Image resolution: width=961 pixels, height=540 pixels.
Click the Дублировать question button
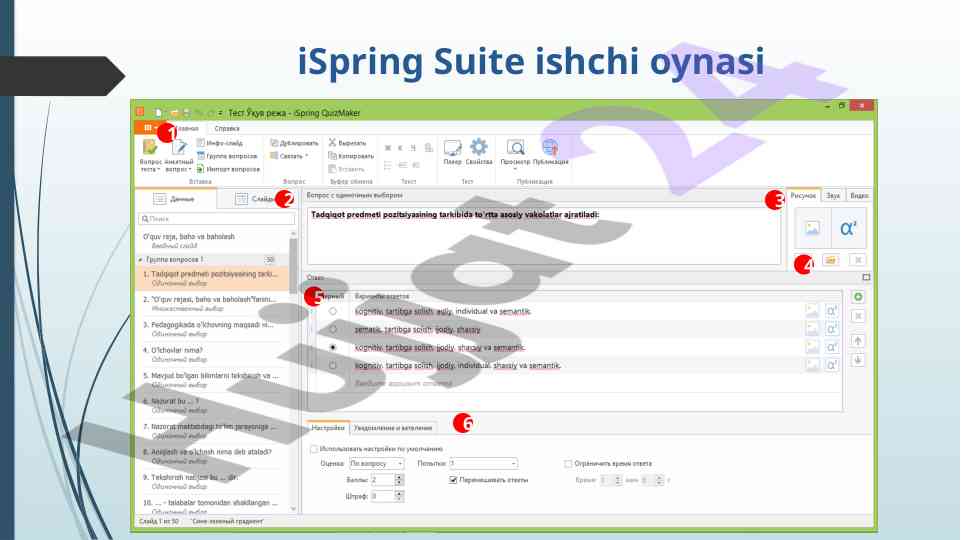pyautogui.click(x=294, y=143)
